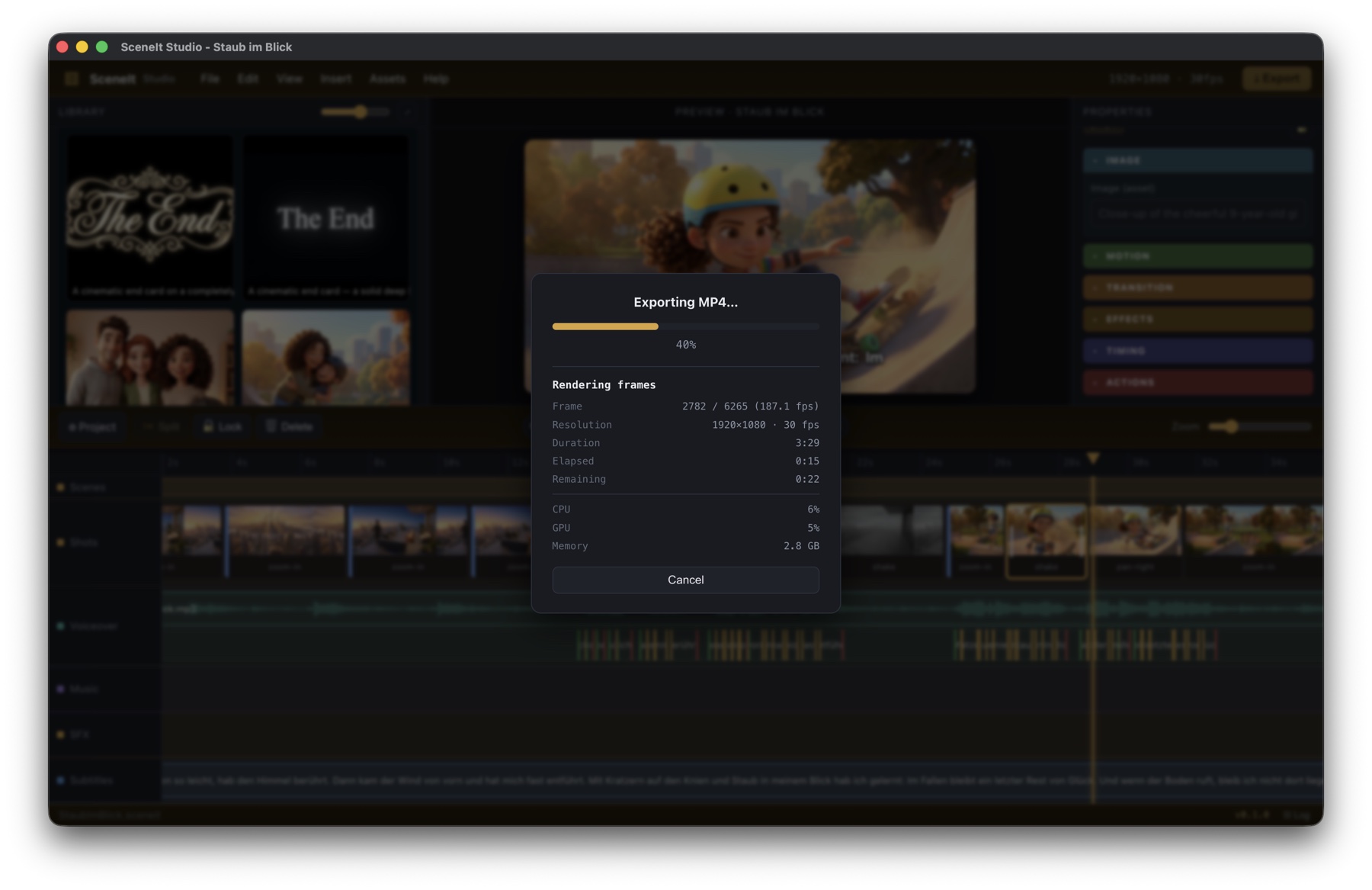Viewport: 1372px width, 890px height.
Task: Click the SceneIt logo icon
Action: pyautogui.click(x=72, y=79)
